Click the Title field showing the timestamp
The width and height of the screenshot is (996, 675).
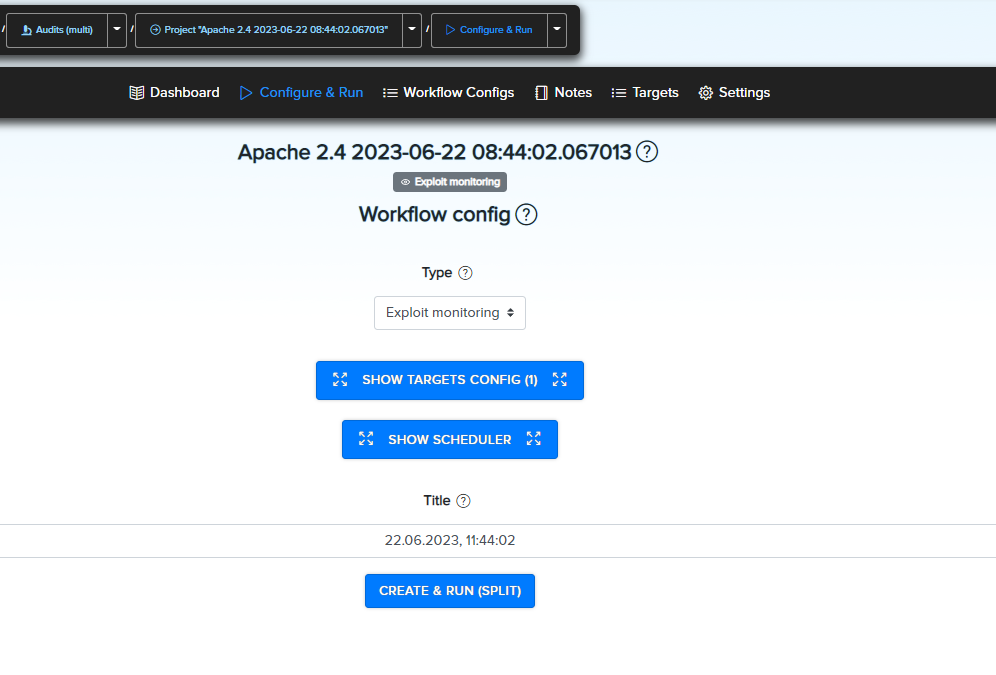(x=449, y=540)
